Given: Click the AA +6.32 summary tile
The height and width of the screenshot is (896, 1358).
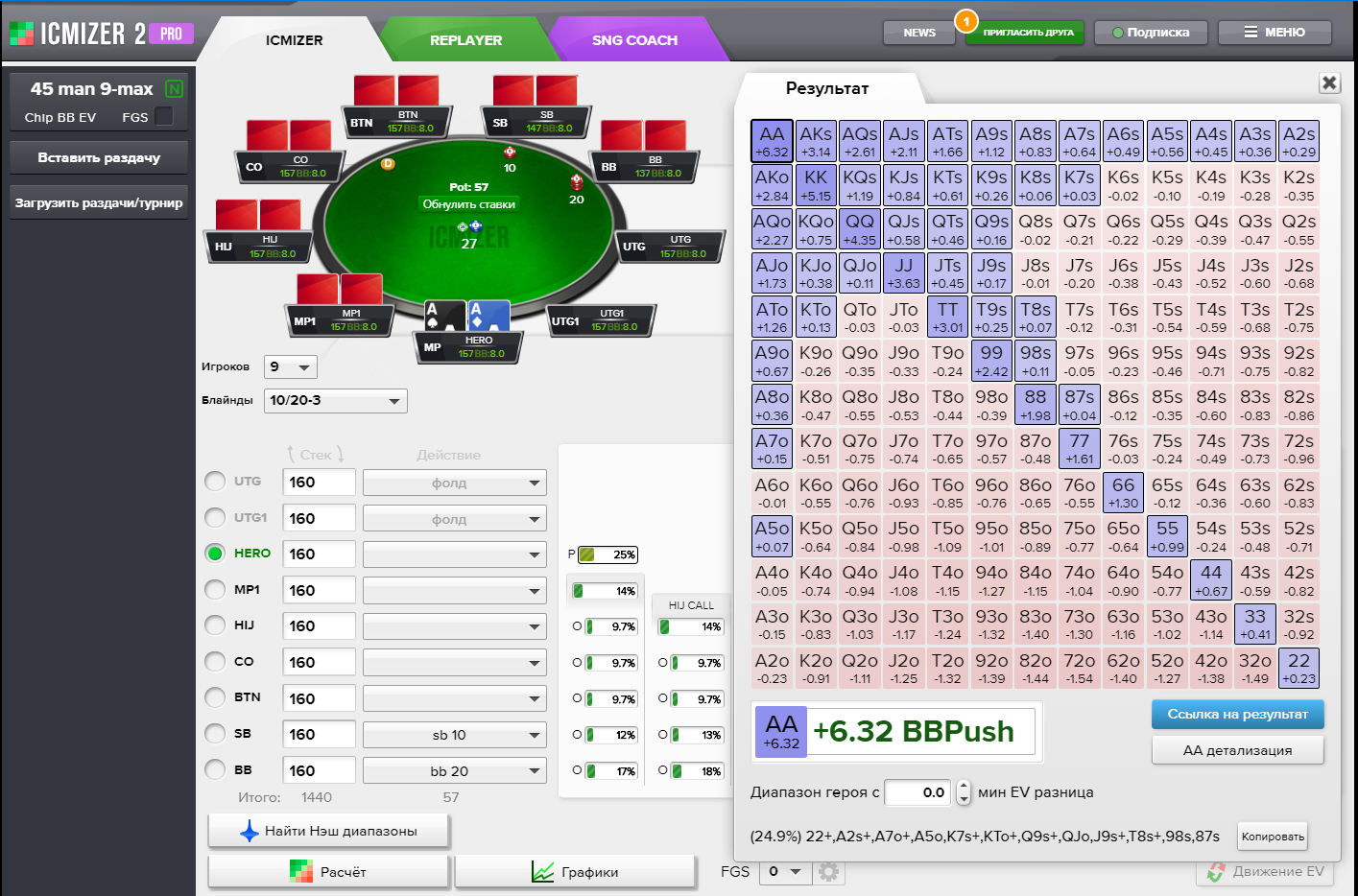Looking at the screenshot, I should pos(781,733).
